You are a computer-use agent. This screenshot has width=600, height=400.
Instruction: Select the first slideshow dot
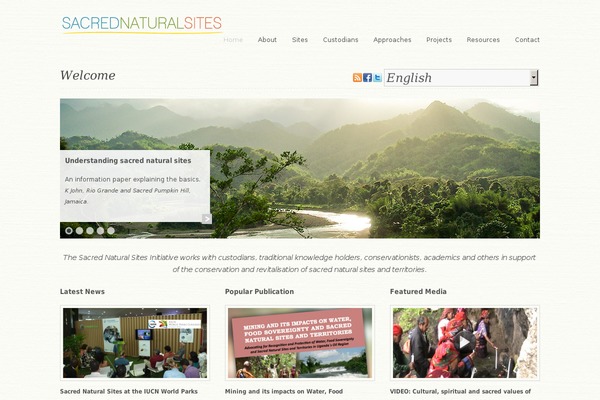69,230
